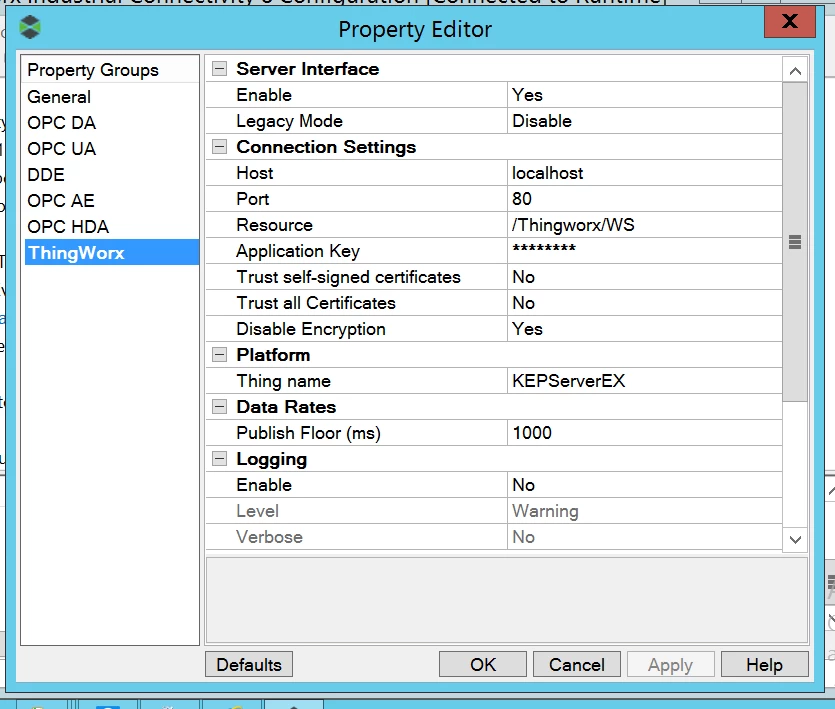Image resolution: width=835 pixels, height=709 pixels.
Task: Select Trust all Certificates label
Action: (316, 303)
